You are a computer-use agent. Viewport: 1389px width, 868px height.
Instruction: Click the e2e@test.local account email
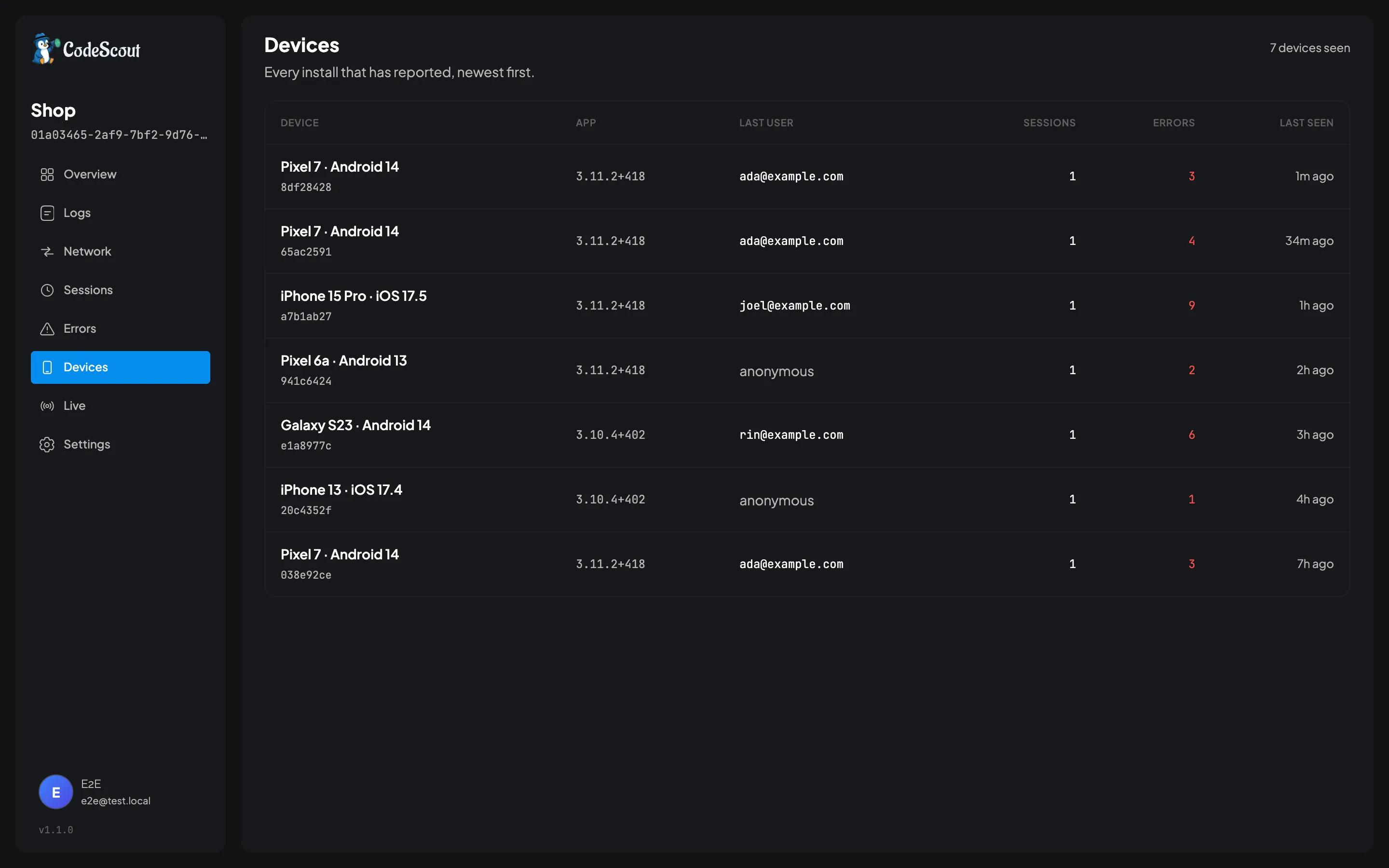pyautogui.click(x=115, y=801)
